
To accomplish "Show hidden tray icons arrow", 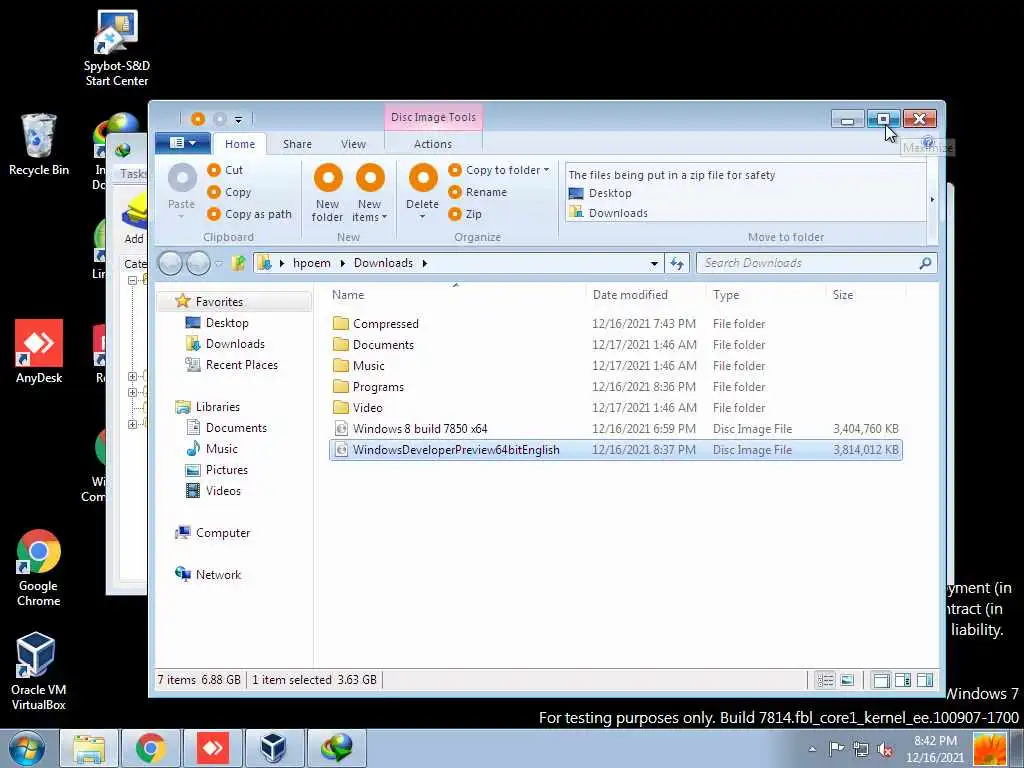I will tap(812, 750).
